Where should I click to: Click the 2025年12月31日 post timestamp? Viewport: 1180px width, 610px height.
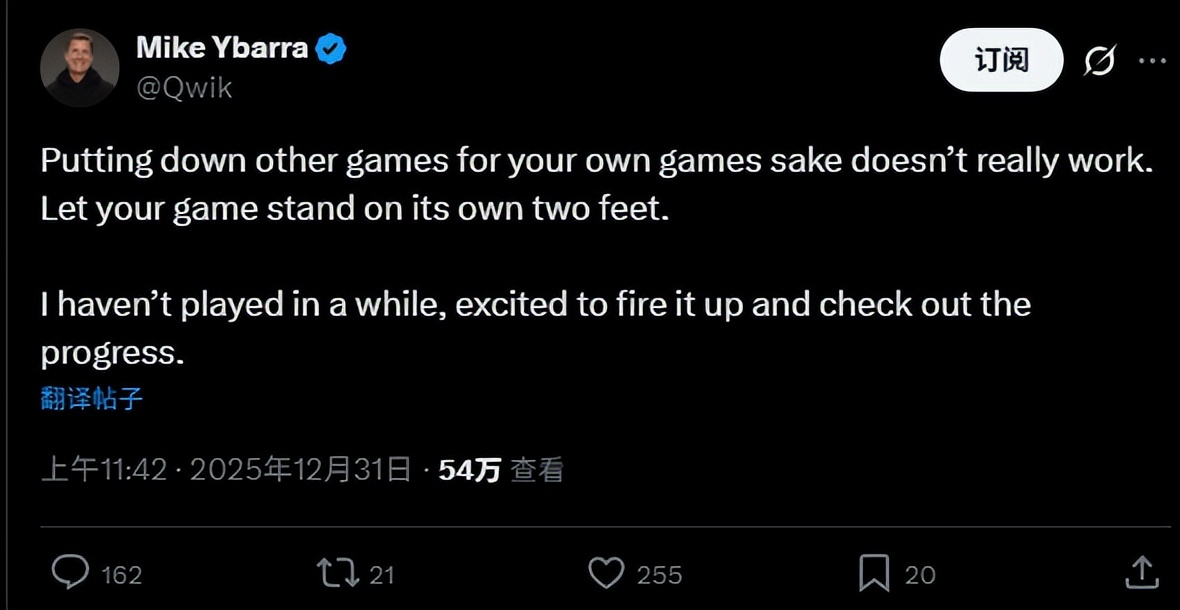tap(299, 469)
